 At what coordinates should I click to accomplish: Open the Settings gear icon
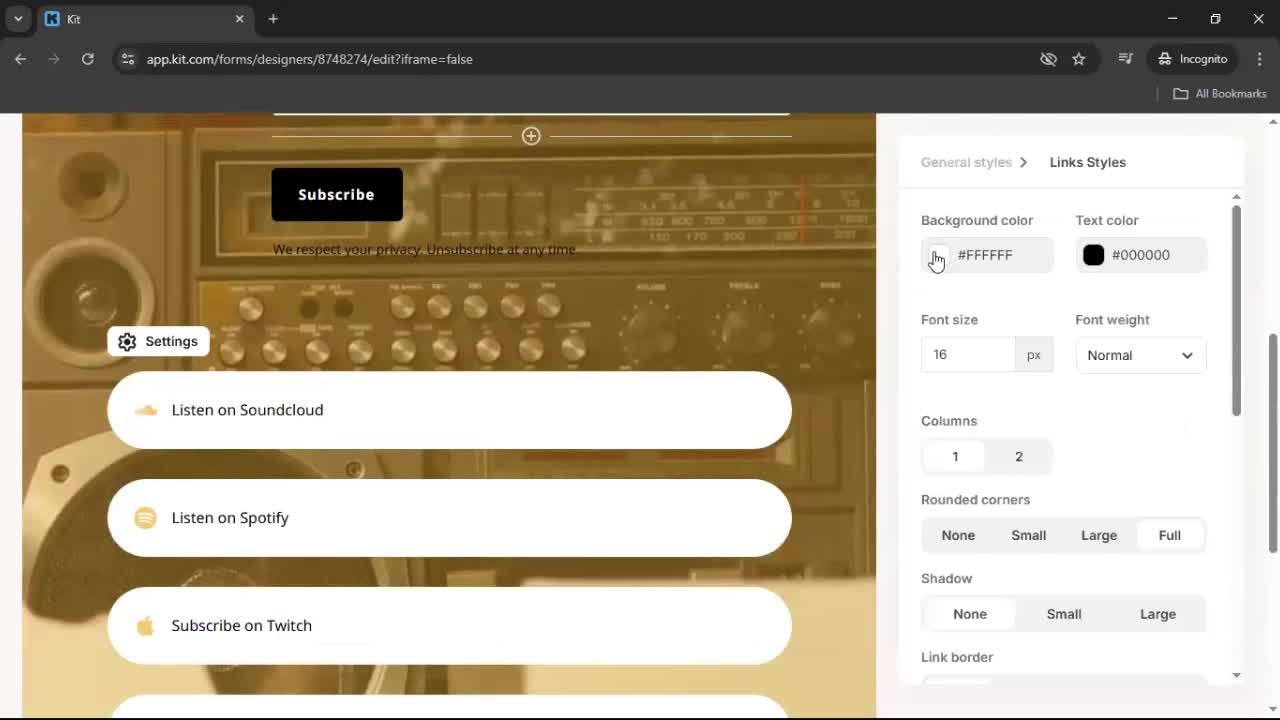[127, 341]
